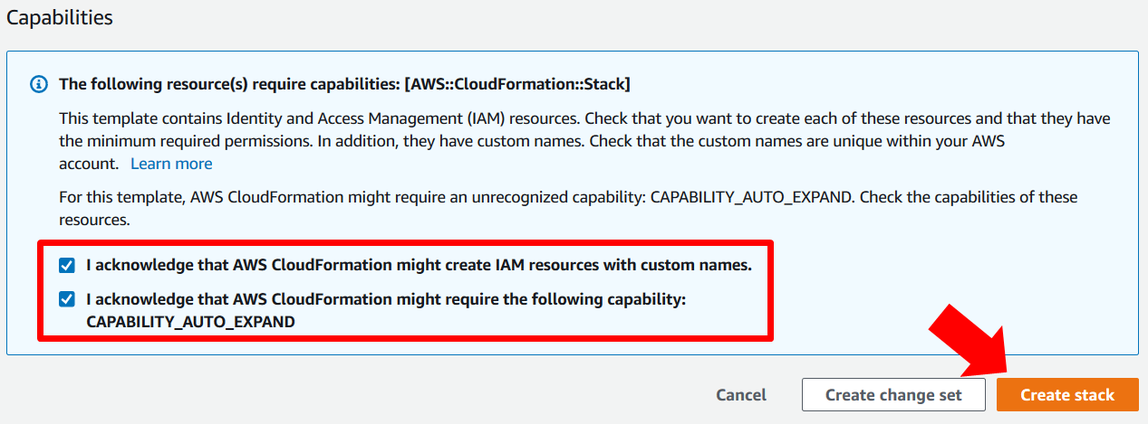Image resolution: width=1148 pixels, height=424 pixels.
Task: Click the orange Create stack button
Action: tap(1067, 395)
